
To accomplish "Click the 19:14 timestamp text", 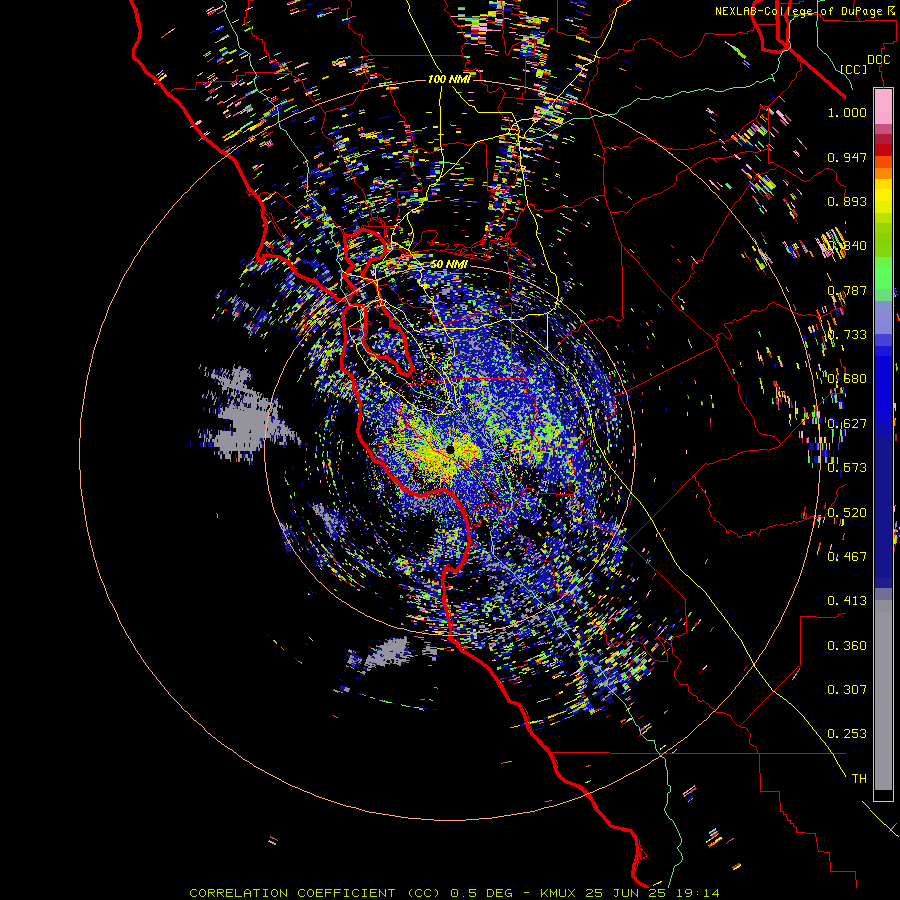I will click(x=698, y=893).
